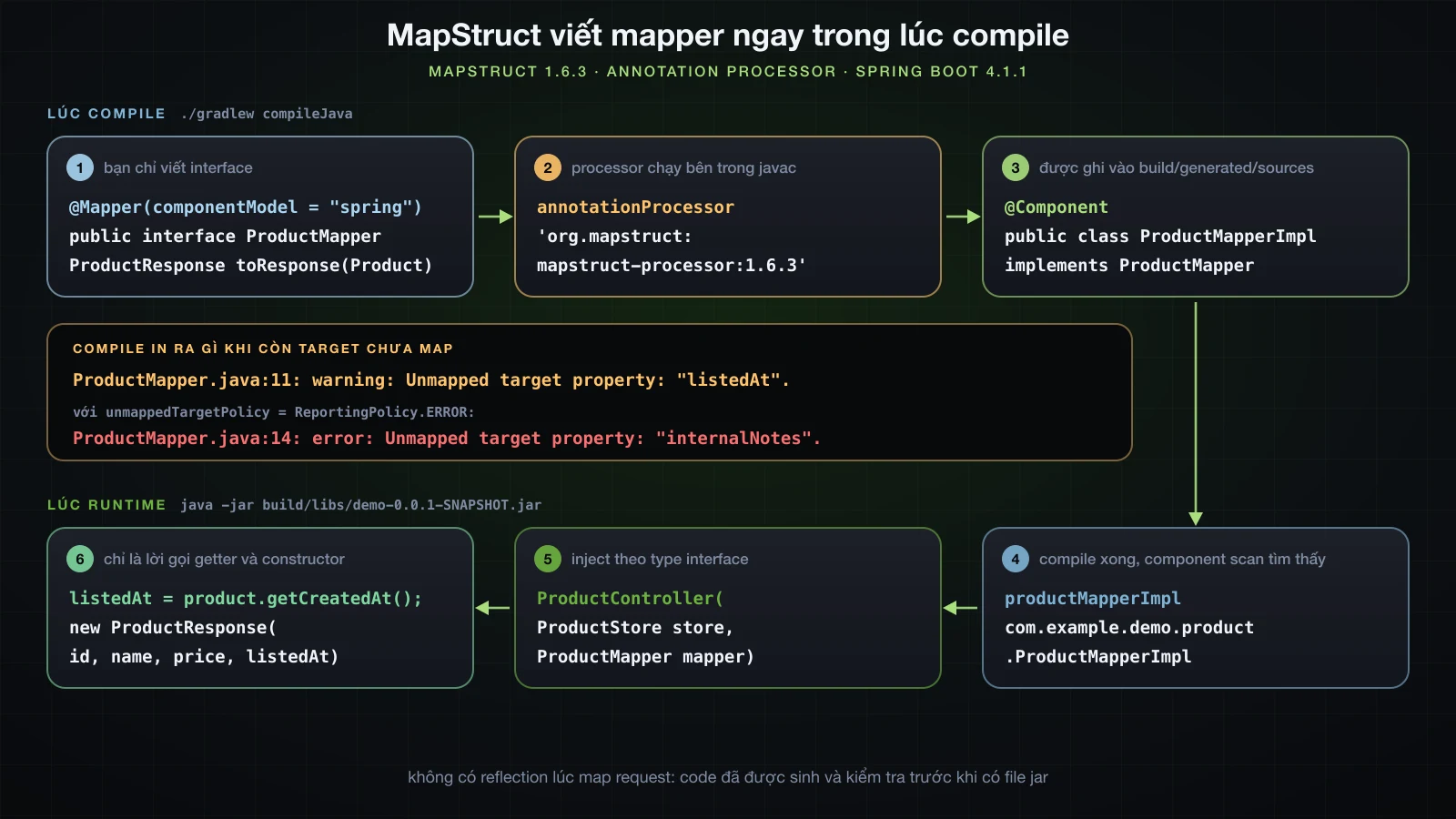The image size is (1456, 819).
Task: Click the line "@Mapper(componentModel = "spring")"
Action: (x=246, y=207)
